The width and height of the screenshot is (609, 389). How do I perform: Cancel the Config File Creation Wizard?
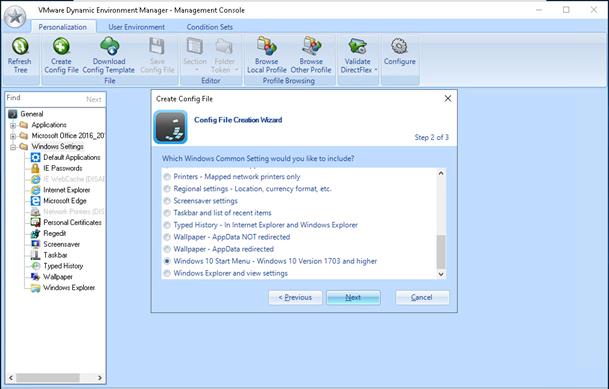pos(422,297)
